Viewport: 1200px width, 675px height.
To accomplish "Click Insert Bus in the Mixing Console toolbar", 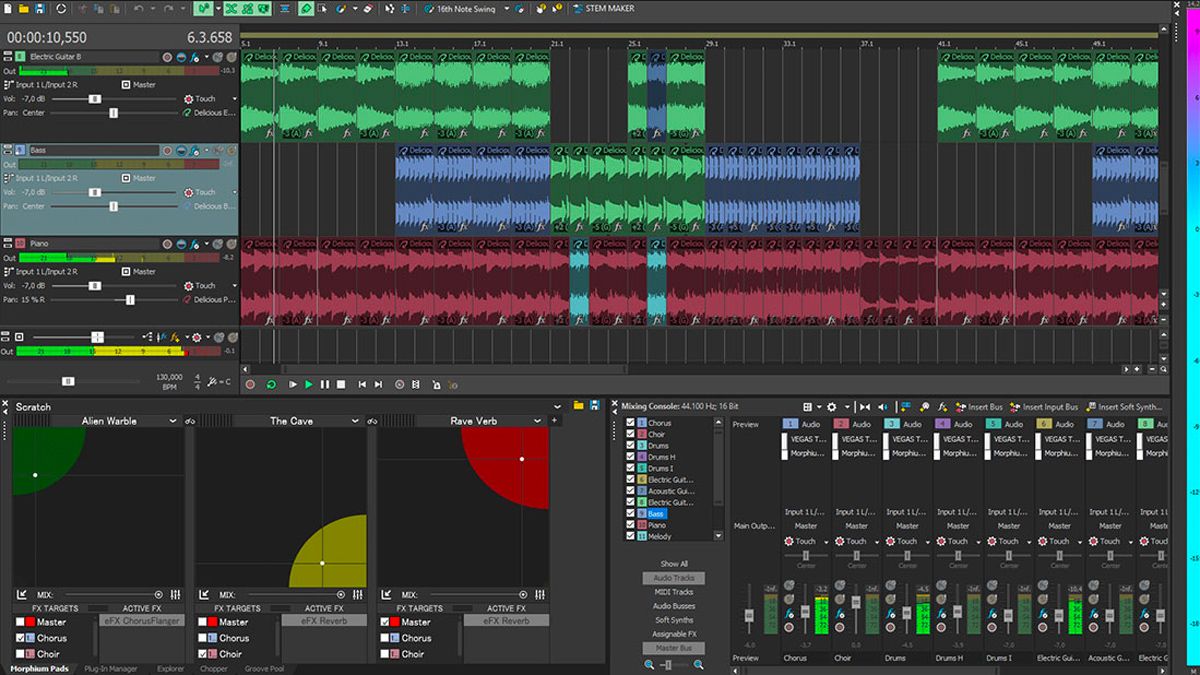I will [978, 407].
